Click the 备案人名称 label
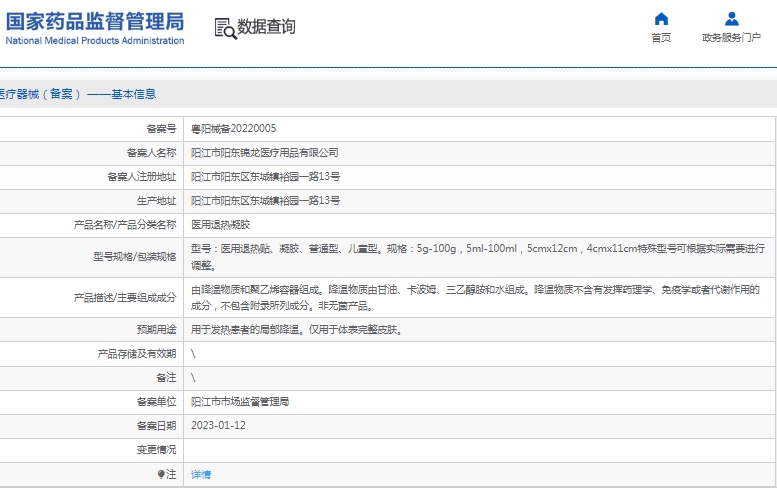 point(152,153)
